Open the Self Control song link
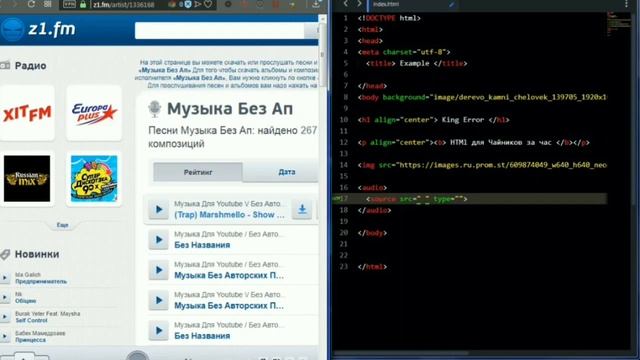The height and width of the screenshot is (360, 640). click(x=31, y=320)
